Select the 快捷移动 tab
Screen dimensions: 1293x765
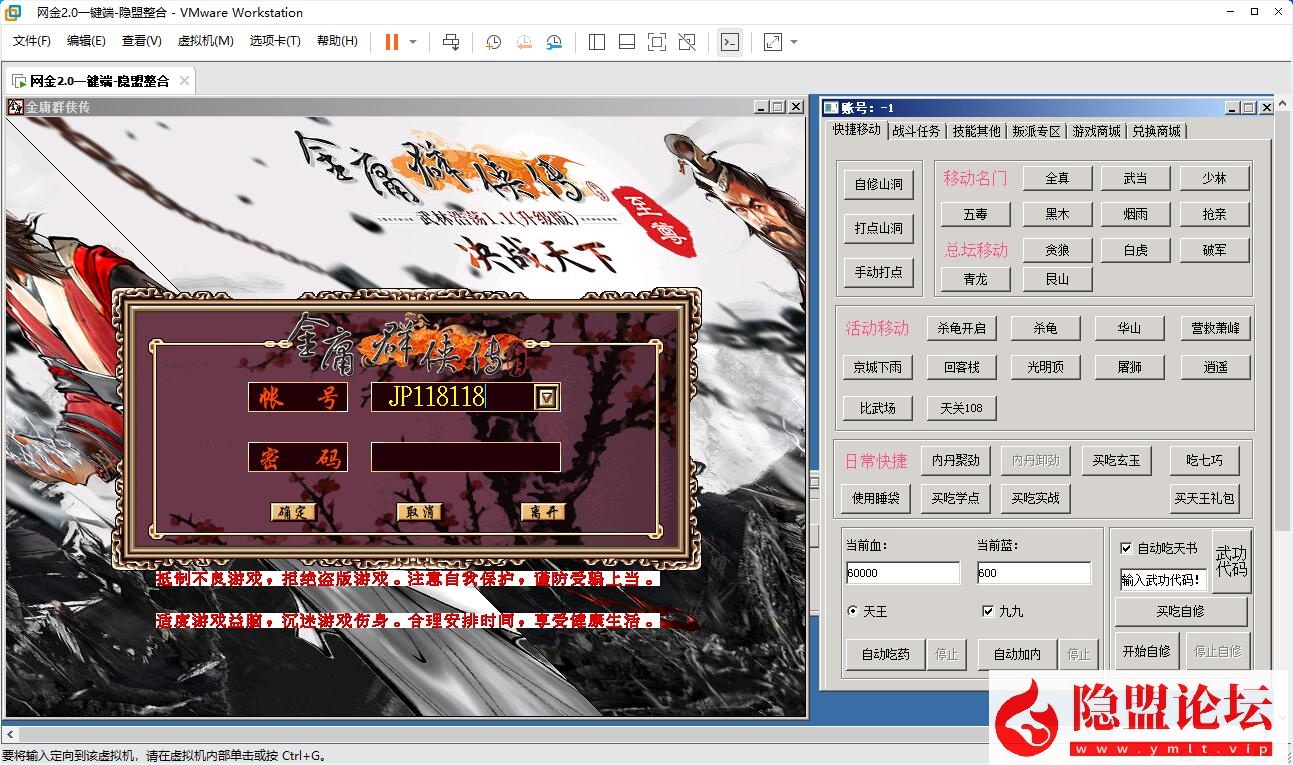pyautogui.click(x=857, y=130)
